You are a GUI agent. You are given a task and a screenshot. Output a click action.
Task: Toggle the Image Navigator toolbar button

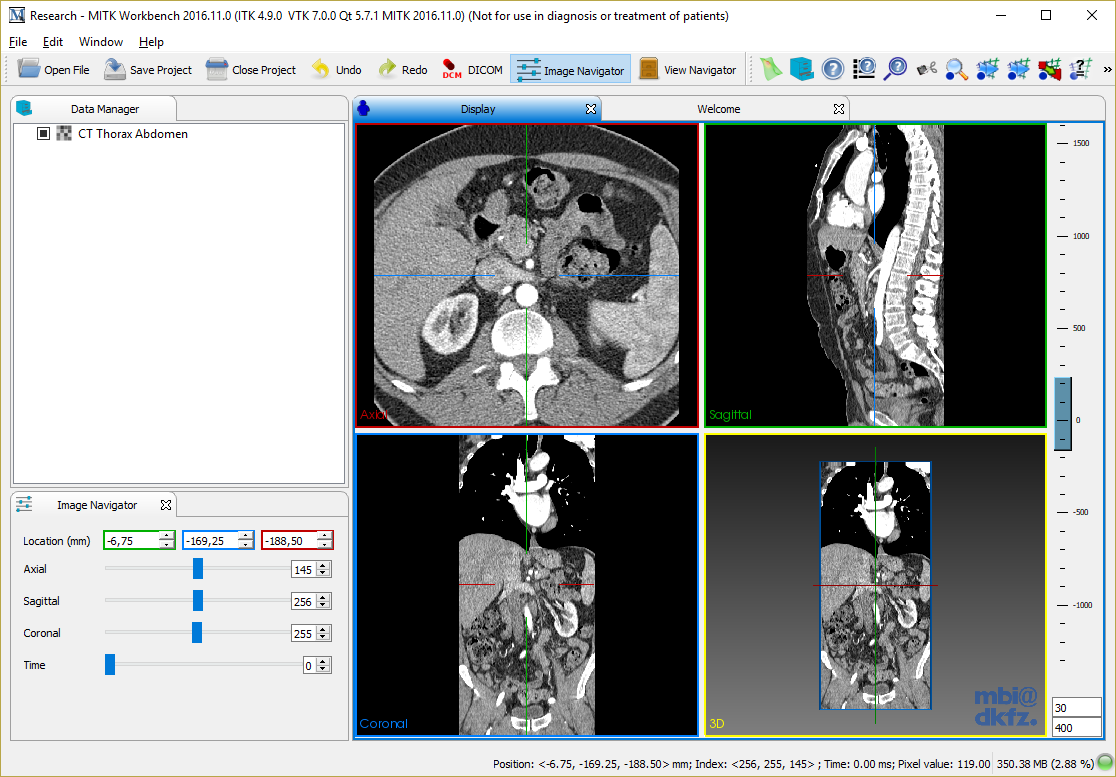point(570,70)
